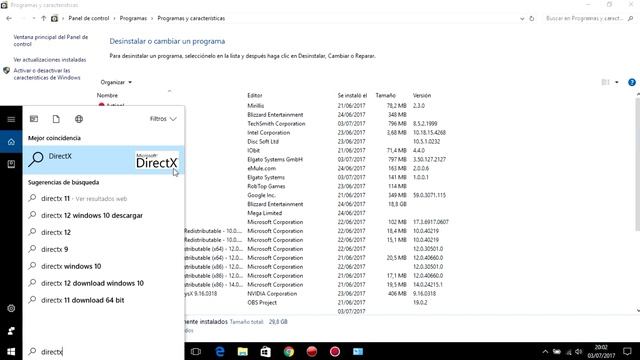
Task: Open Settings gear in Start sidebar
Action: (x=11, y=308)
